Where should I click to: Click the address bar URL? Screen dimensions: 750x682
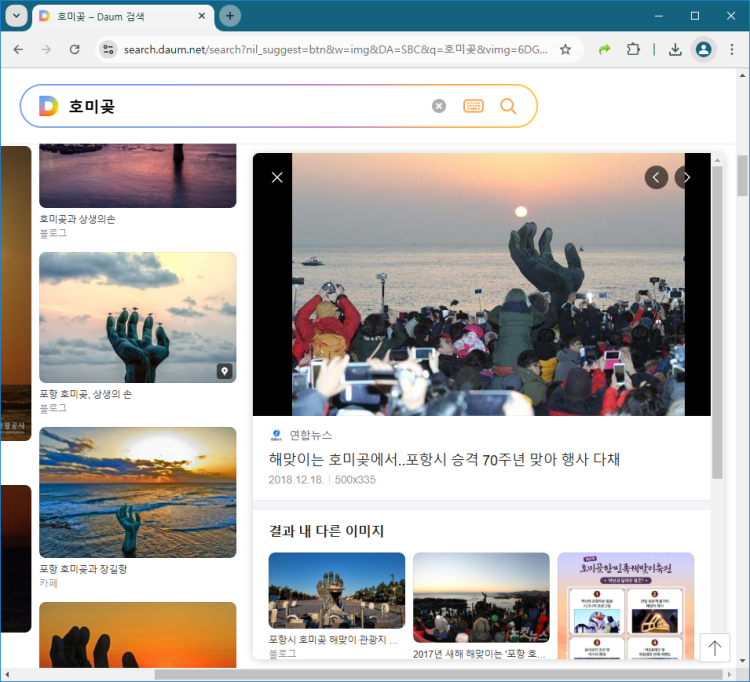(x=336, y=49)
